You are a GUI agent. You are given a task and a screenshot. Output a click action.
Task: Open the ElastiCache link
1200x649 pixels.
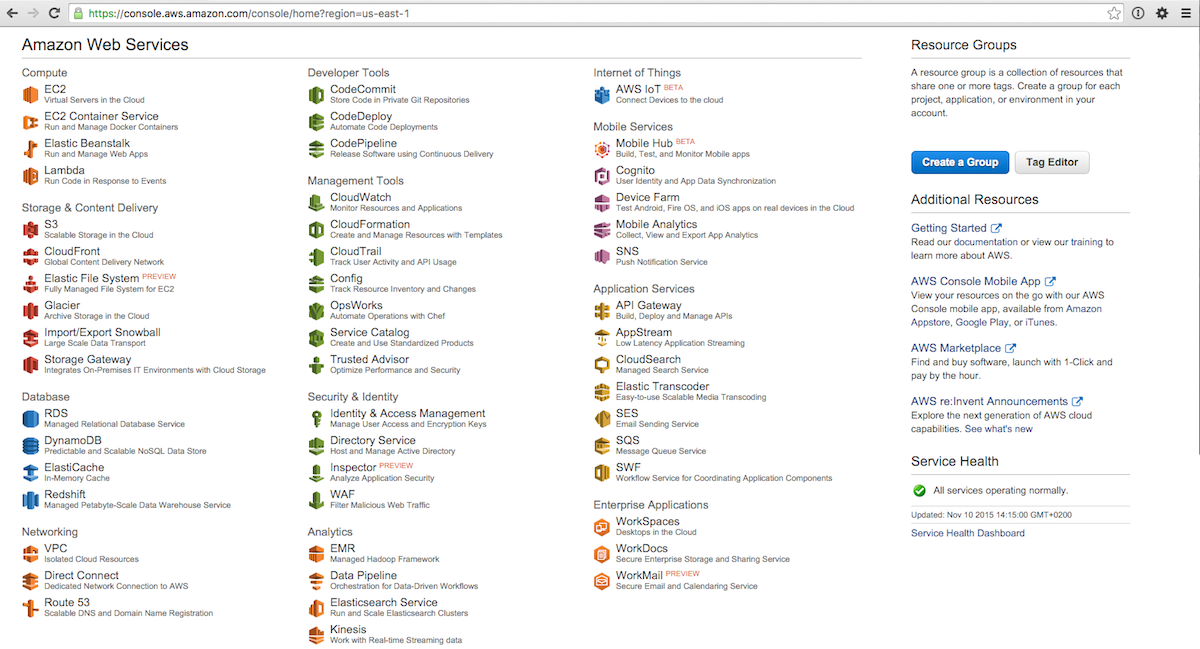[74, 467]
